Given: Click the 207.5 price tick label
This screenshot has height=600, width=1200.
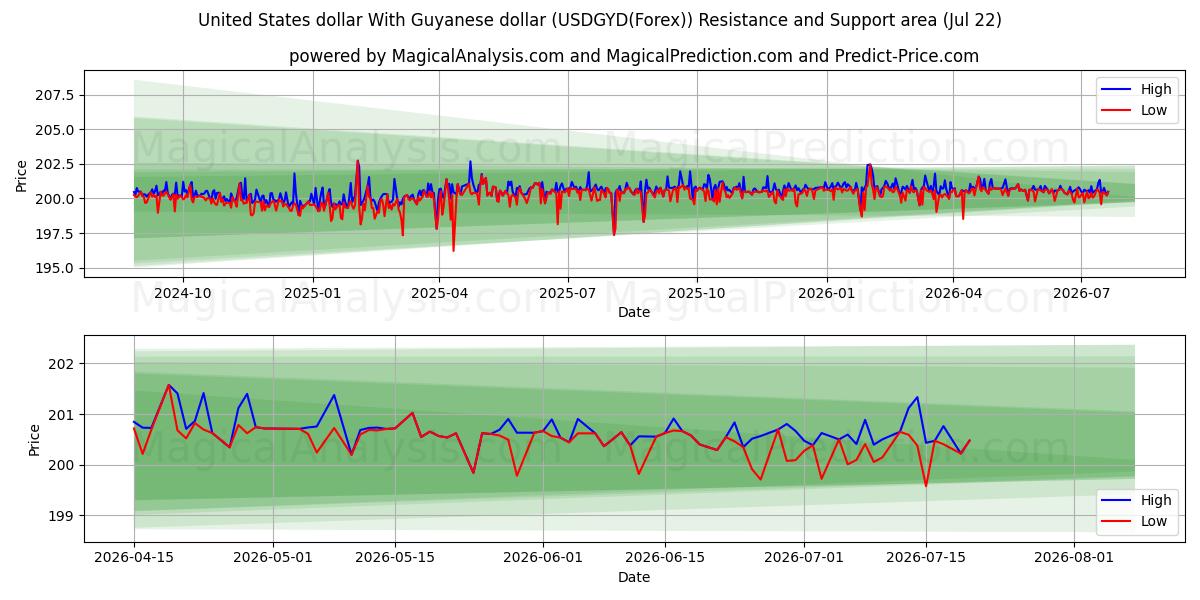Looking at the screenshot, I should 55,95.
